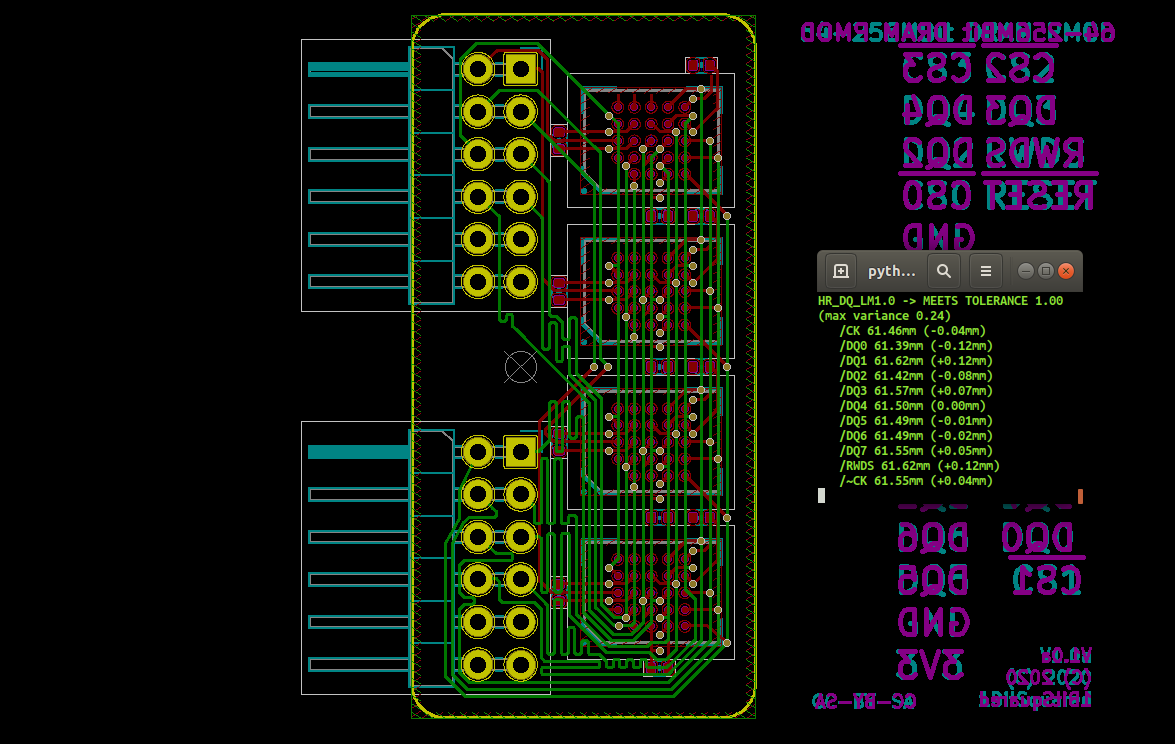Click the terminal cursor block at the prompt
The width and height of the screenshot is (1175, 744).
821,495
